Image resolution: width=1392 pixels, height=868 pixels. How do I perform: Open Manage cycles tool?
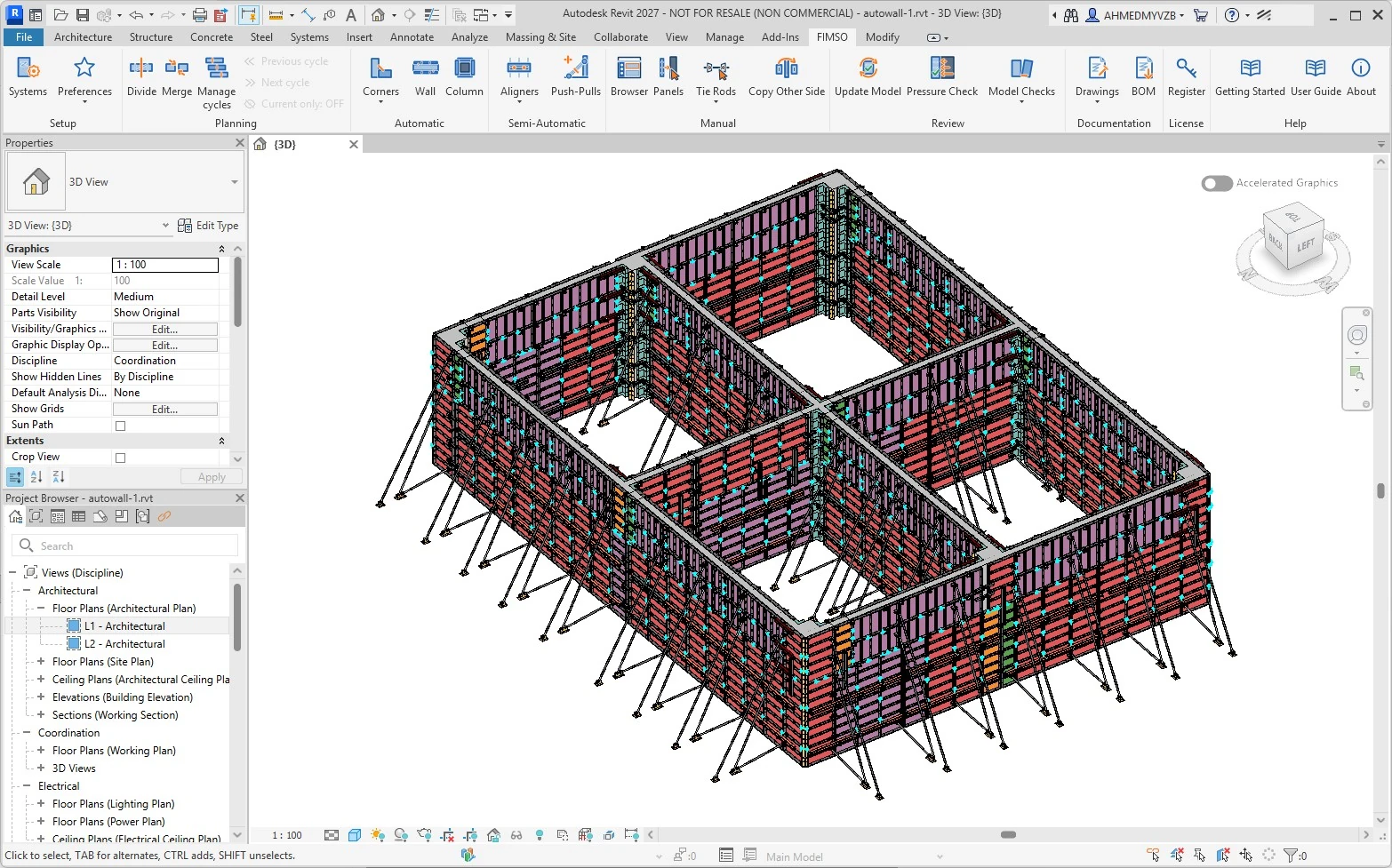(216, 83)
